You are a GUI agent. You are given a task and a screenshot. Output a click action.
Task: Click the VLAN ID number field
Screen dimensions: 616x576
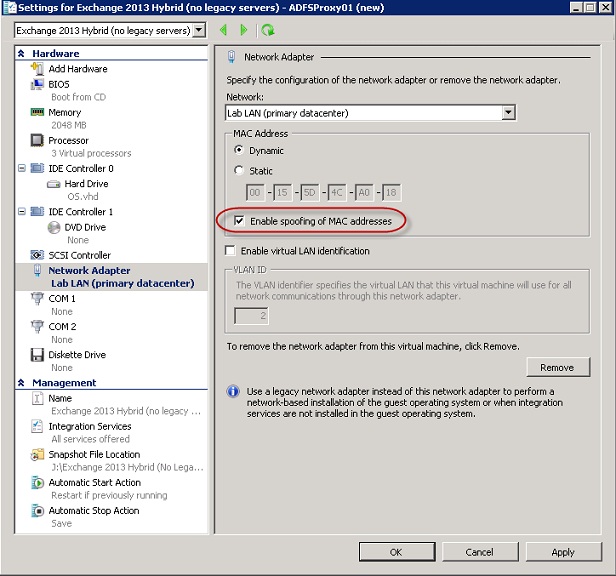coord(251,316)
